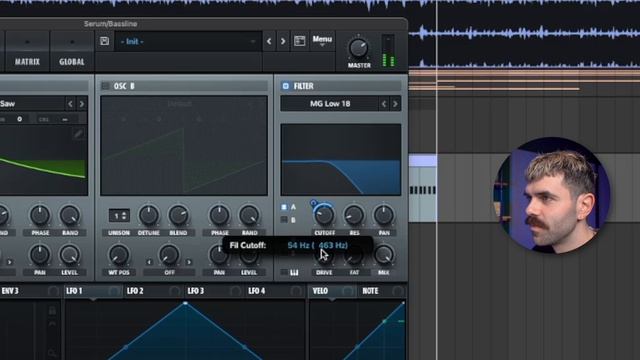Click the Fil Cutoff tooltip value 54 Hz

(x=298, y=245)
